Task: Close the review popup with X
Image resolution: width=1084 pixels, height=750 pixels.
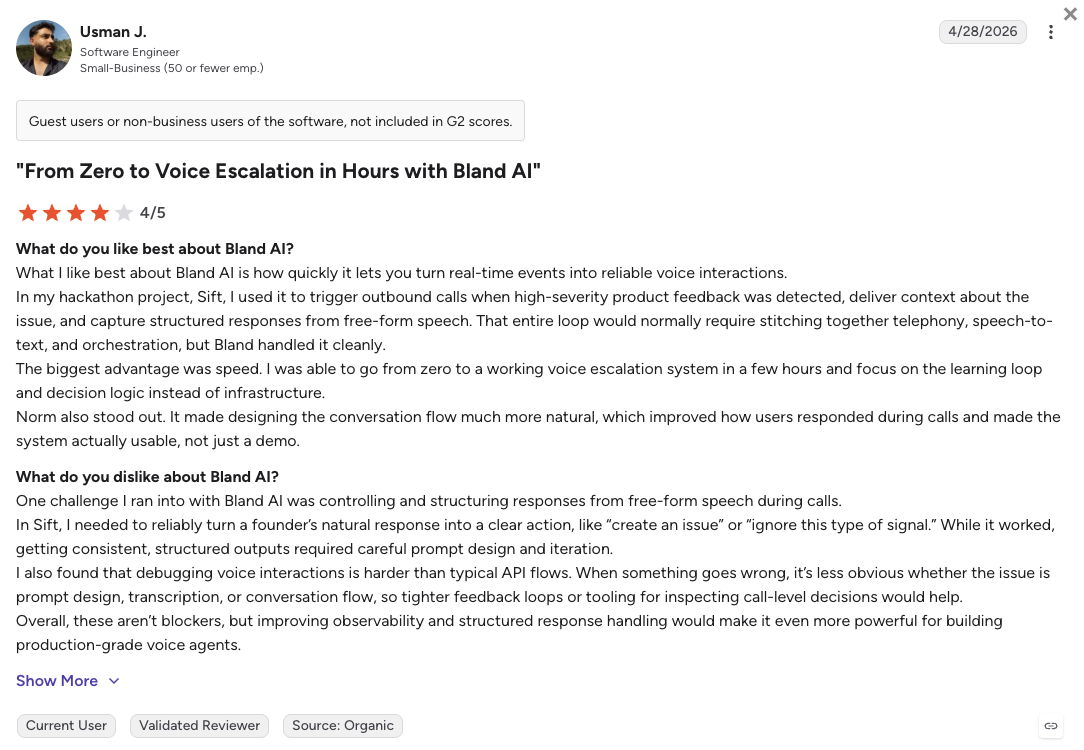Action: click(x=1070, y=13)
